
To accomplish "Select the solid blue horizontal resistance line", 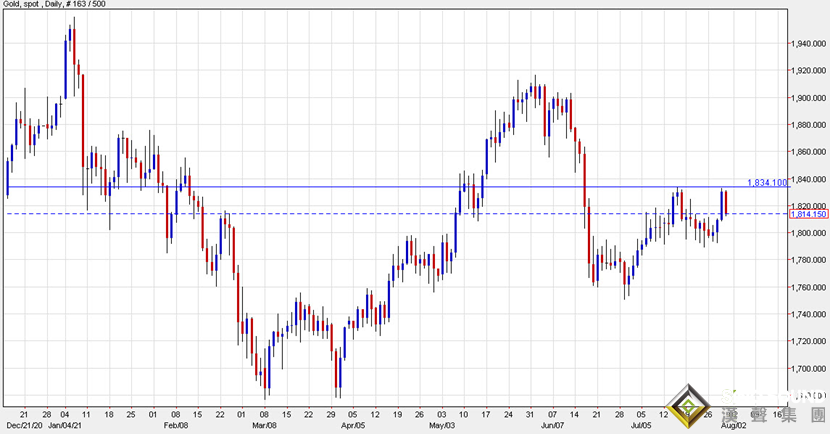I will (x=400, y=187).
